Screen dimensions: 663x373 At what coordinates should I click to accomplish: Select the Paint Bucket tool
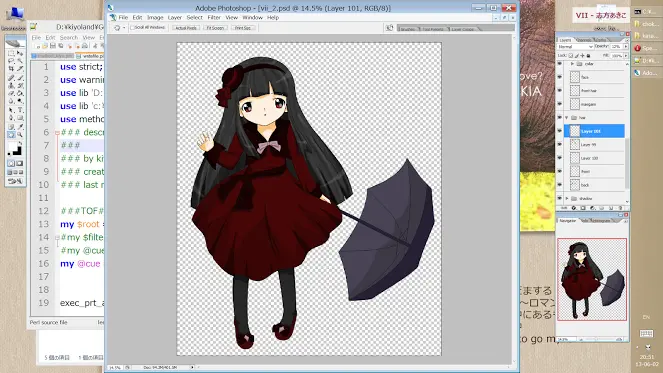pyautogui.click(x=20, y=93)
